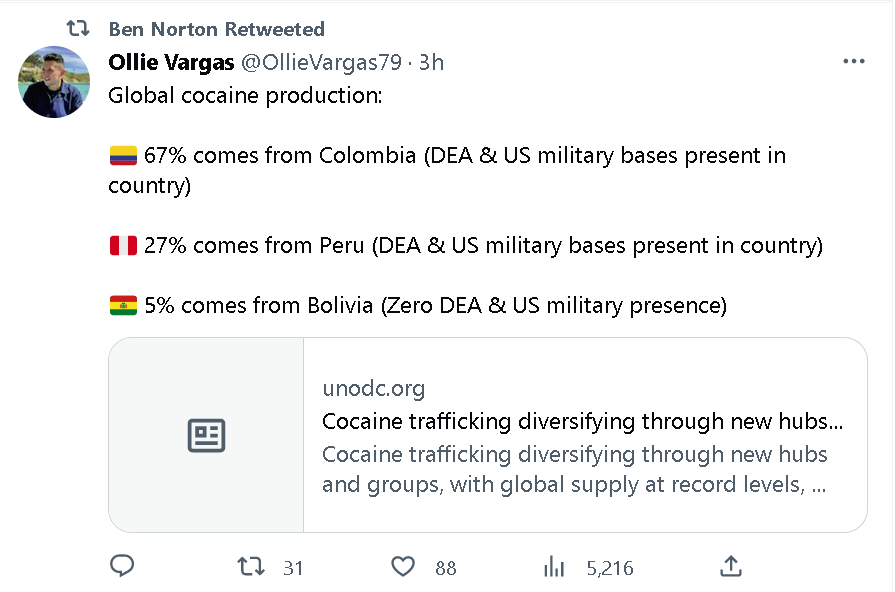Open tweet analytics bar chart icon
This screenshot has width=895, height=592.
(554, 567)
